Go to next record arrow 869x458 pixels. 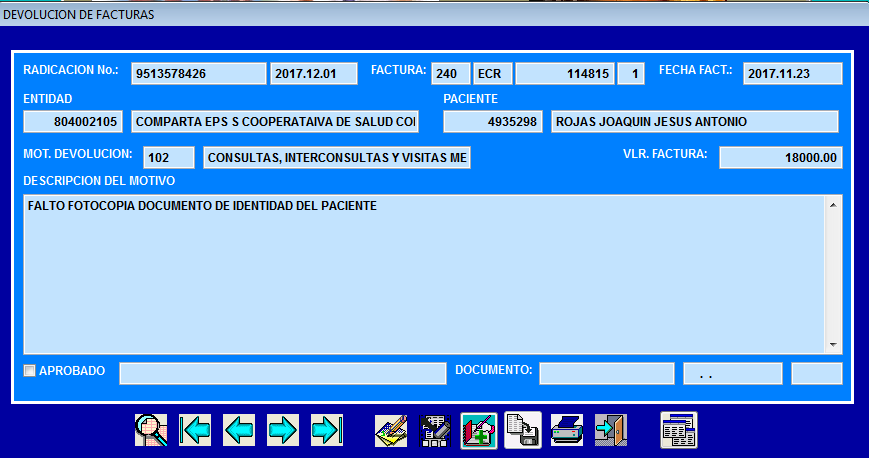(283, 430)
